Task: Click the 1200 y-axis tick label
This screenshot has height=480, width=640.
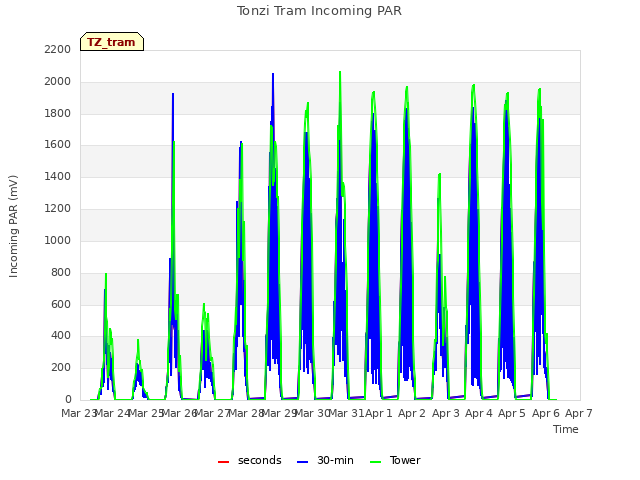Action: pos(58,208)
